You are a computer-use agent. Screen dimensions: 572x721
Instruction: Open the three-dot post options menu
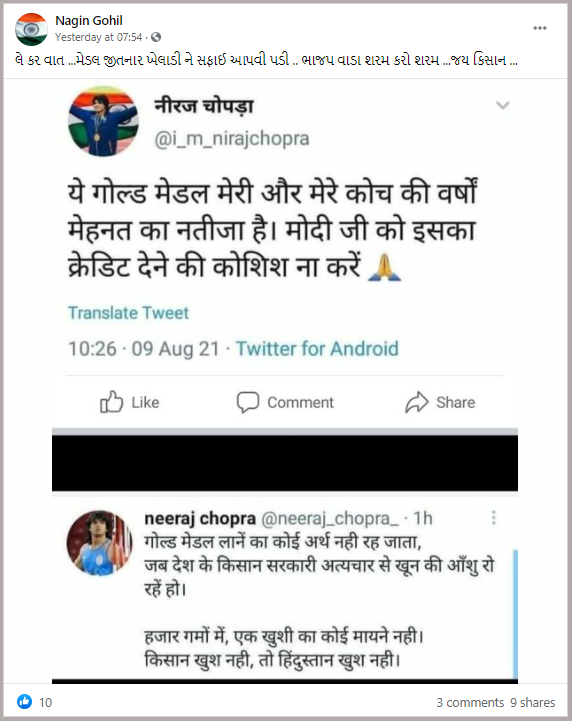pyautogui.click(x=540, y=28)
